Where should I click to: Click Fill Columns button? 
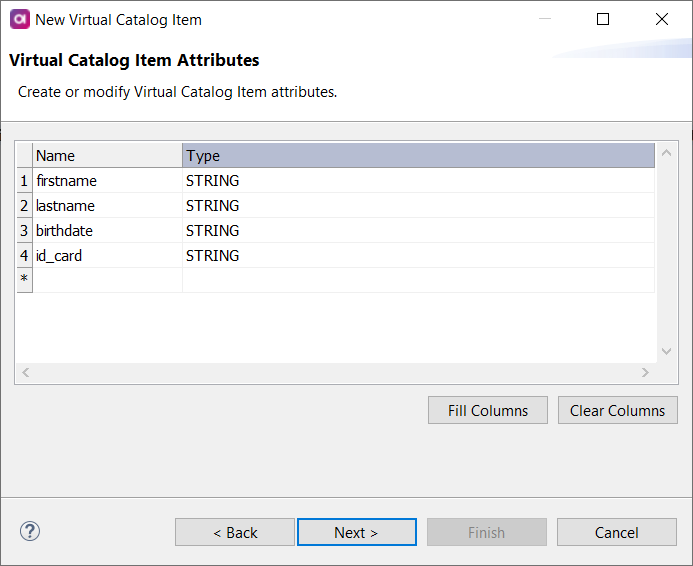pos(487,410)
